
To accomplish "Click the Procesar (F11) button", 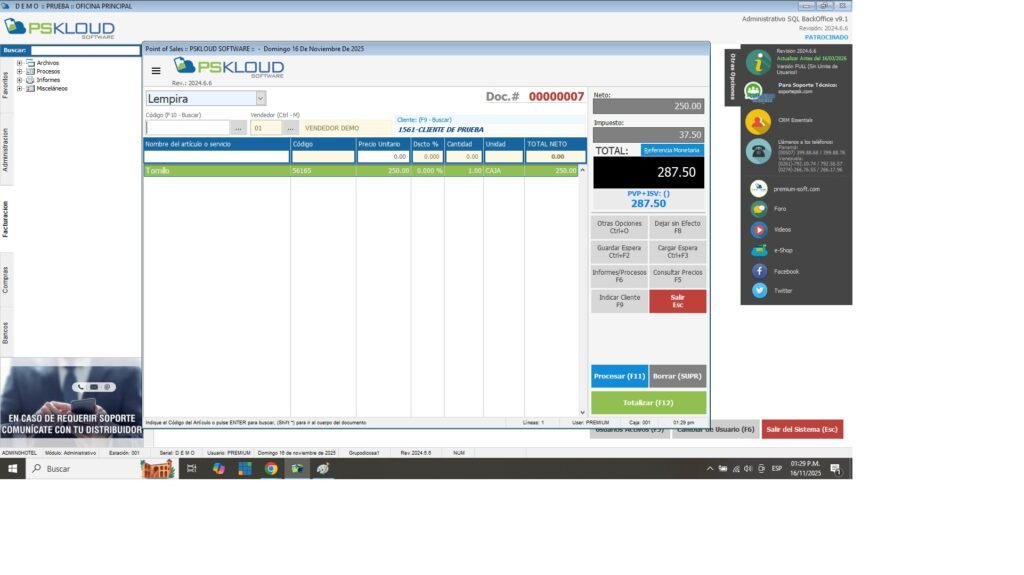I will pyautogui.click(x=619, y=376).
